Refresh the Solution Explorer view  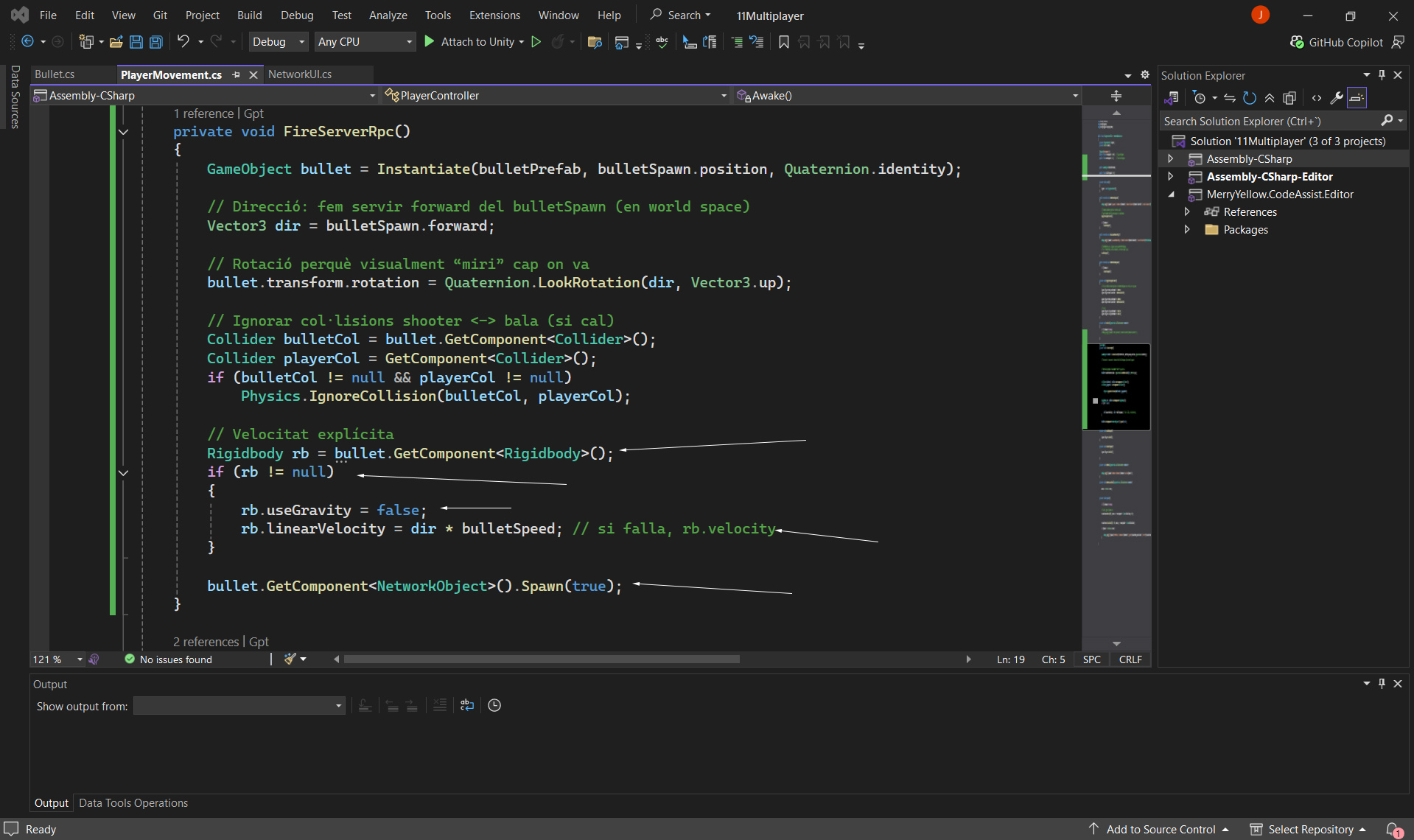pyautogui.click(x=1249, y=98)
